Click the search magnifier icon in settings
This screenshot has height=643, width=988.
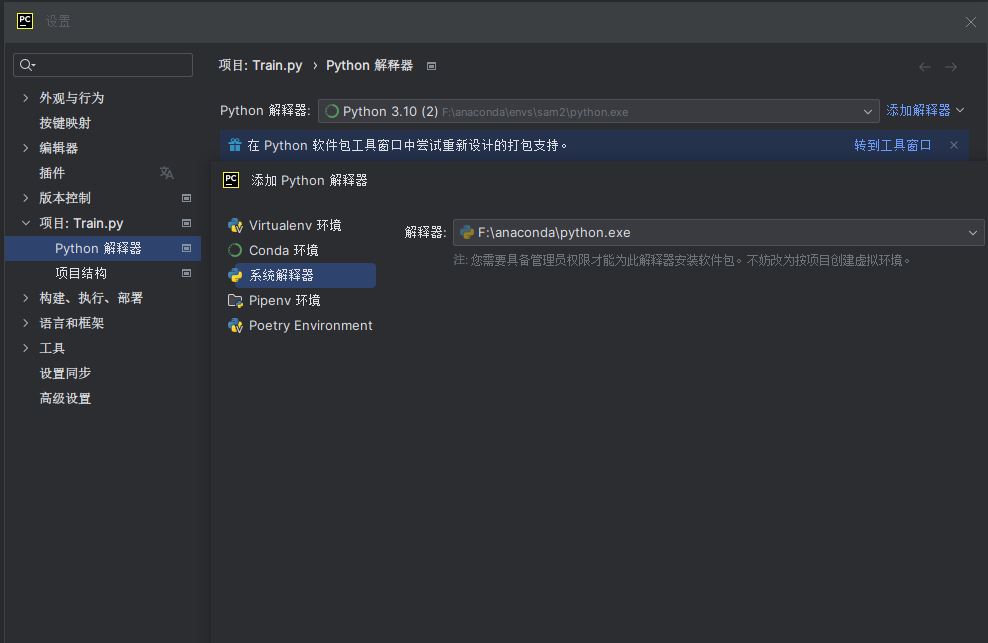click(x=26, y=65)
